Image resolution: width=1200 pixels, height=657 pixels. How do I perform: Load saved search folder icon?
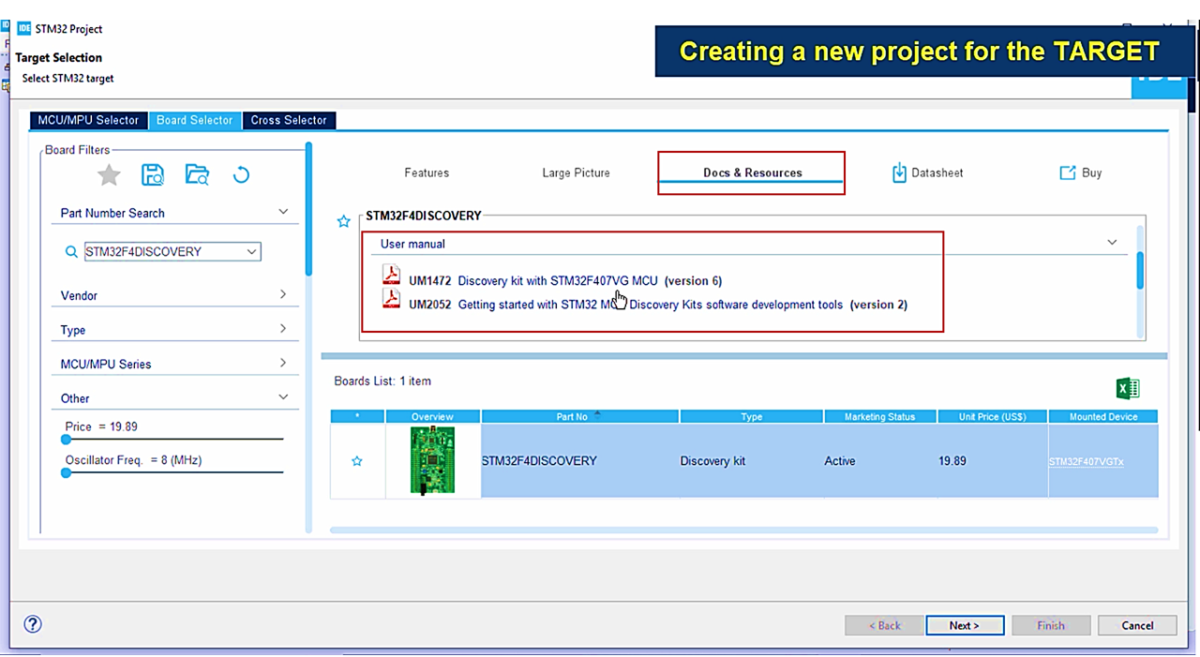click(197, 175)
